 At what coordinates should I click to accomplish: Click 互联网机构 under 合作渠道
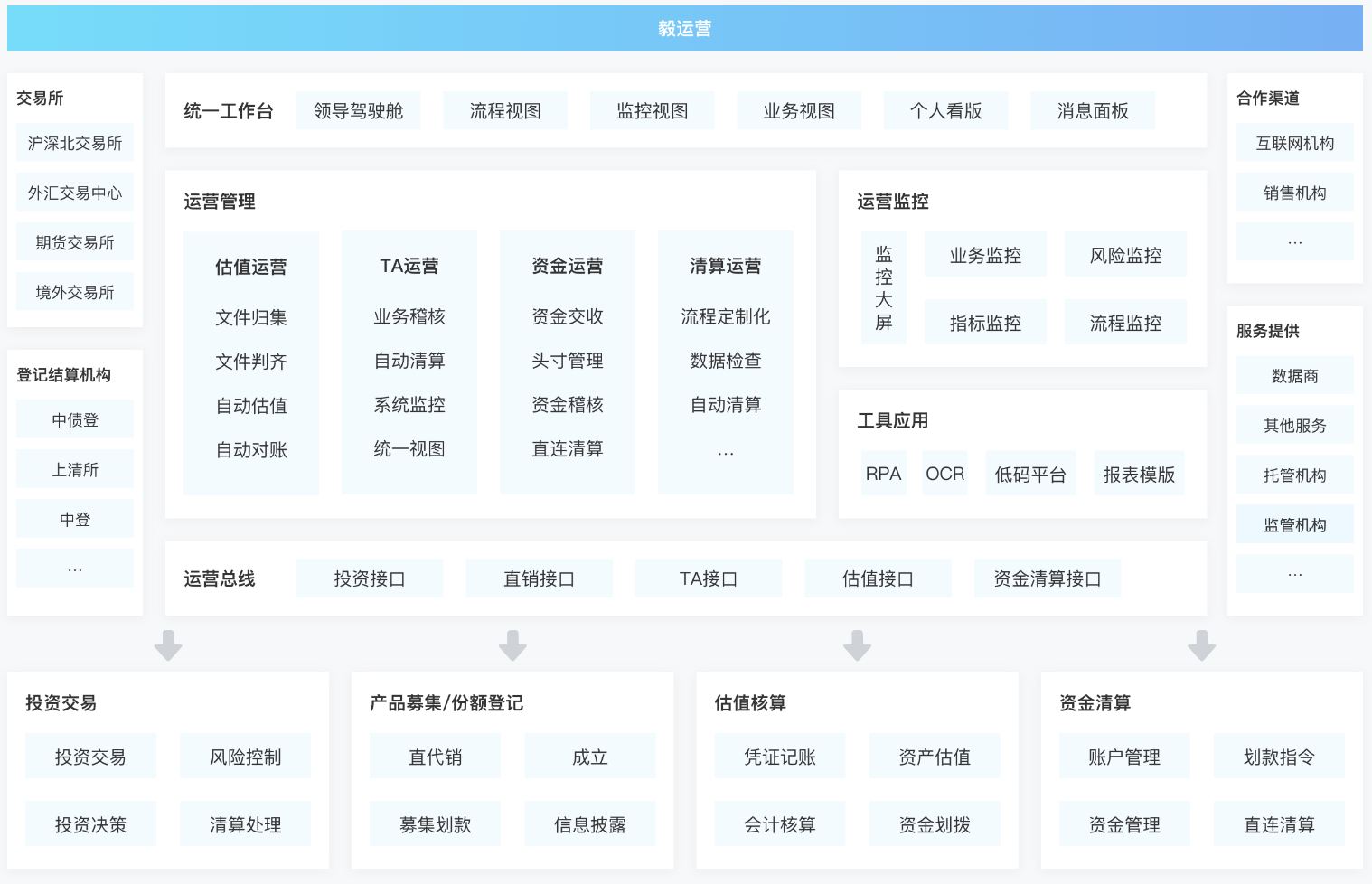click(1294, 143)
